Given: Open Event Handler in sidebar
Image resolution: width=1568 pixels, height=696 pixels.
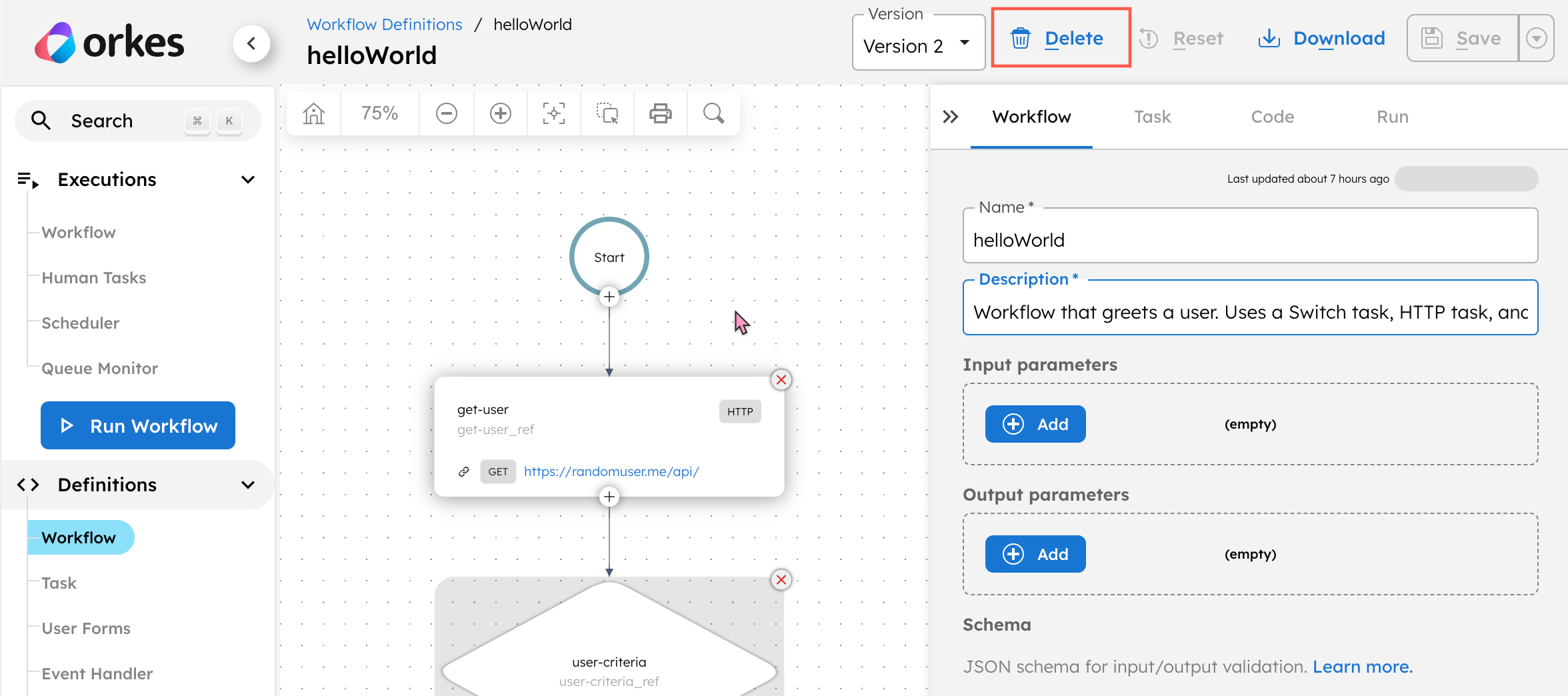Looking at the screenshot, I should point(97,674).
